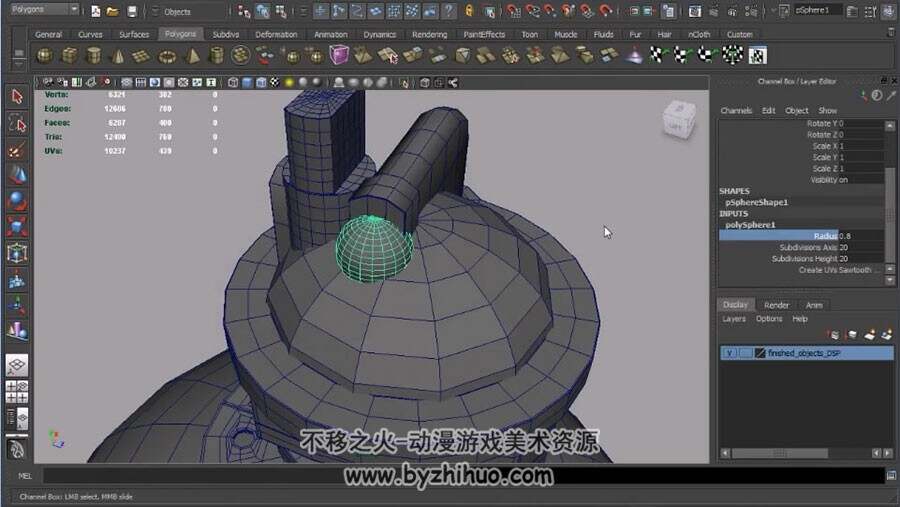This screenshot has height=507, width=900.
Task: Select the Rotate tool sphere icon
Action: (x=17, y=200)
